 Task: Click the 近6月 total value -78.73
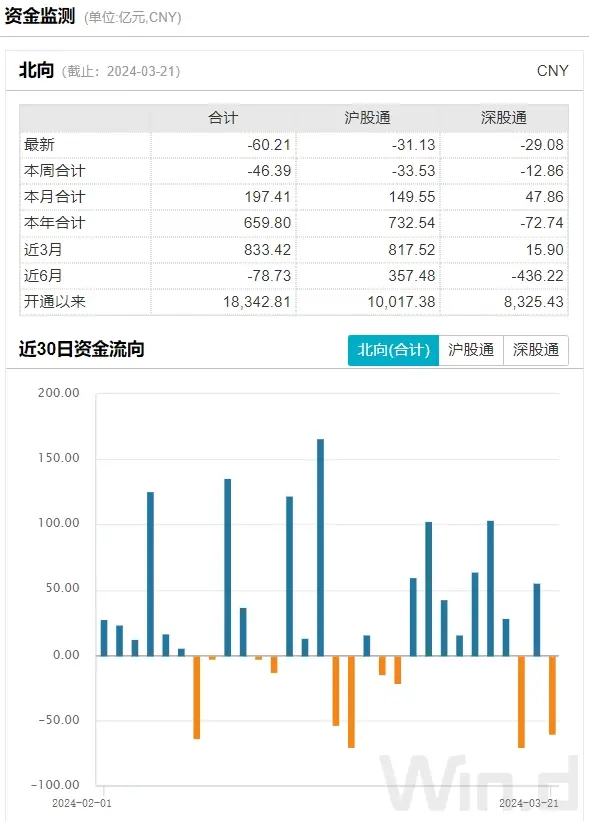click(269, 275)
